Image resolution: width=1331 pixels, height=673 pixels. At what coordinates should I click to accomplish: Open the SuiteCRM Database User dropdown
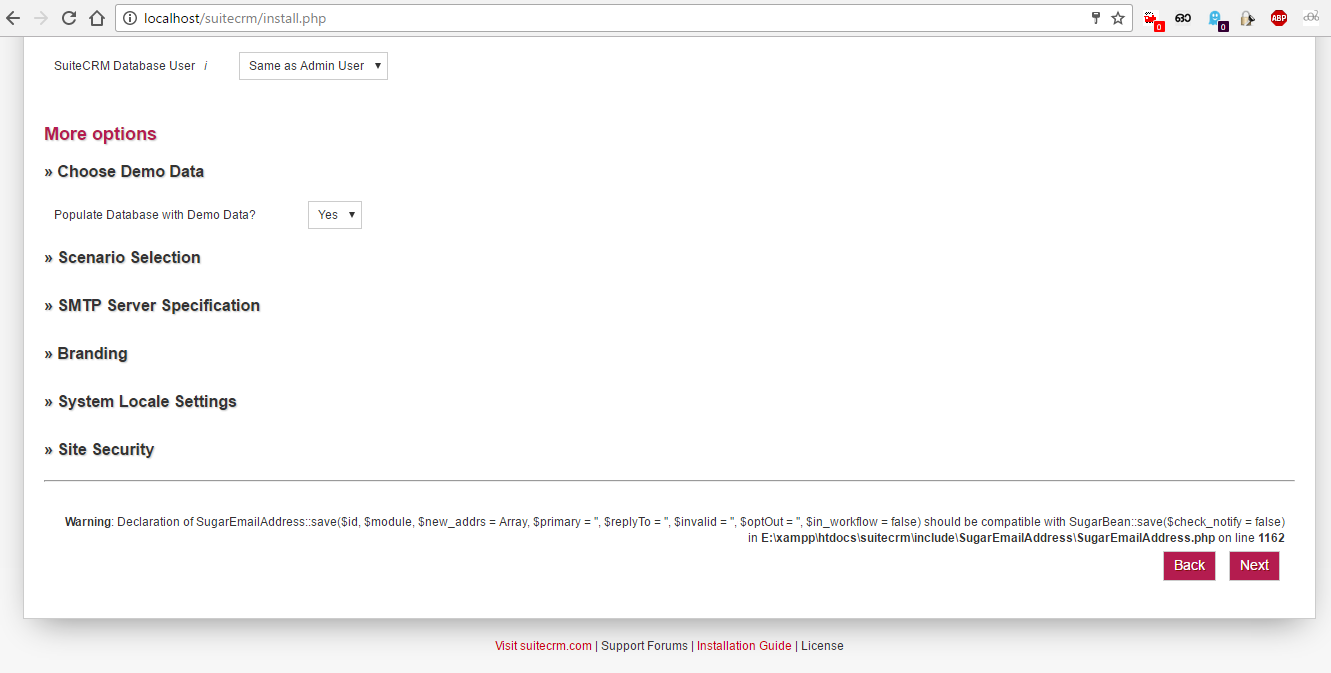pyautogui.click(x=313, y=66)
